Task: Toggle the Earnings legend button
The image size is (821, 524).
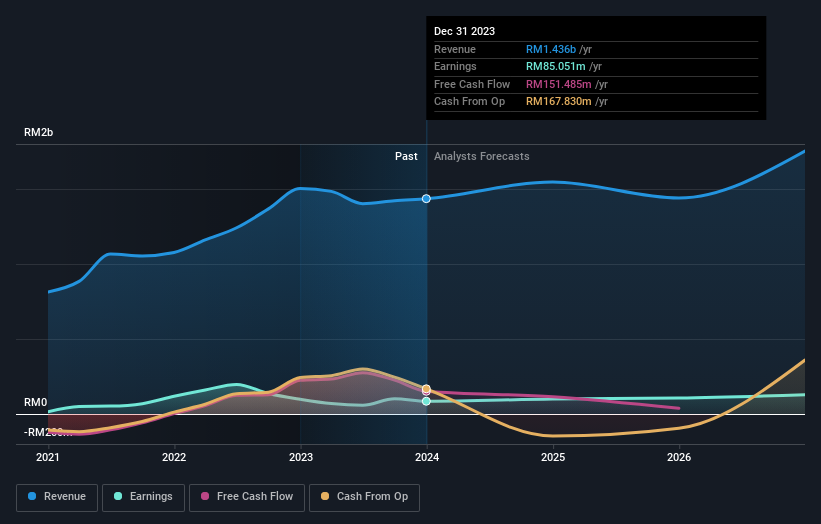Action: [x=143, y=497]
